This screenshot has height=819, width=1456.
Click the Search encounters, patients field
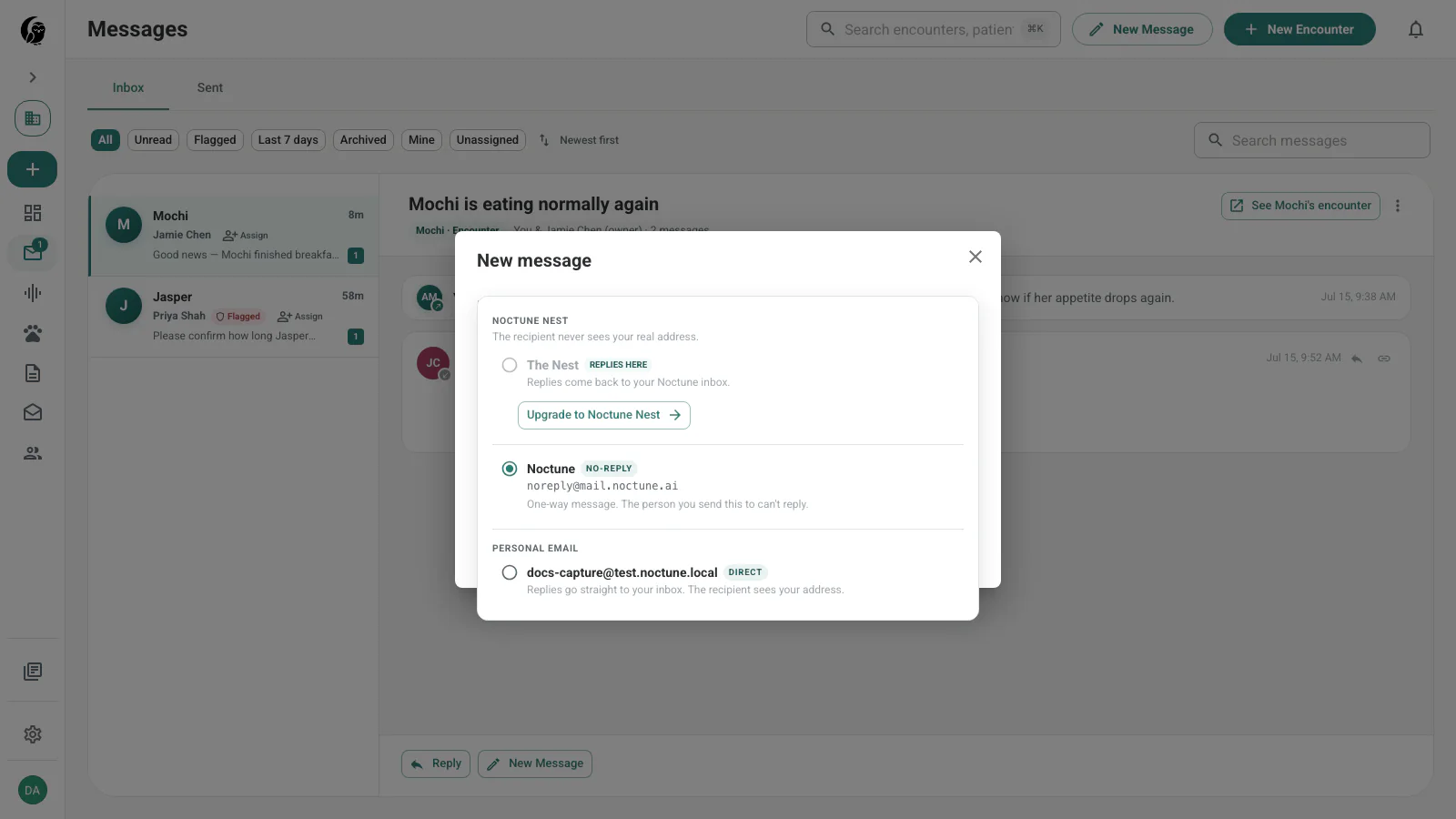(x=934, y=29)
